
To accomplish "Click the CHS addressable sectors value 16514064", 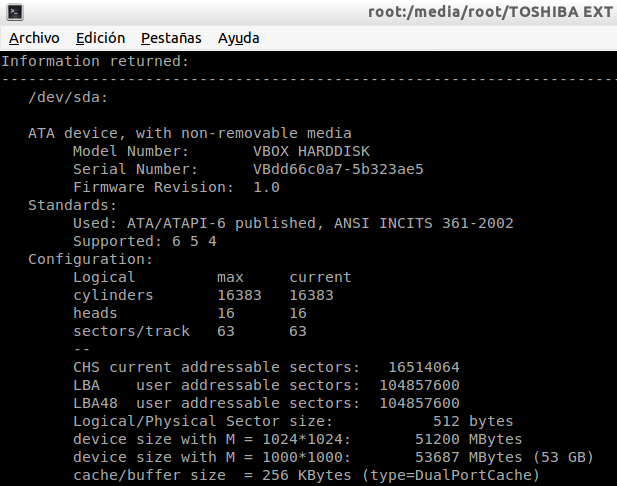I will pyautogui.click(x=423, y=367).
